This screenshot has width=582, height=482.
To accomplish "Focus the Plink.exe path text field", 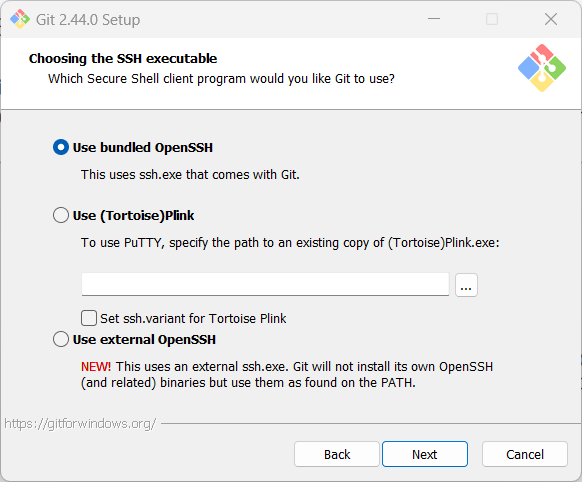I will (265, 285).
